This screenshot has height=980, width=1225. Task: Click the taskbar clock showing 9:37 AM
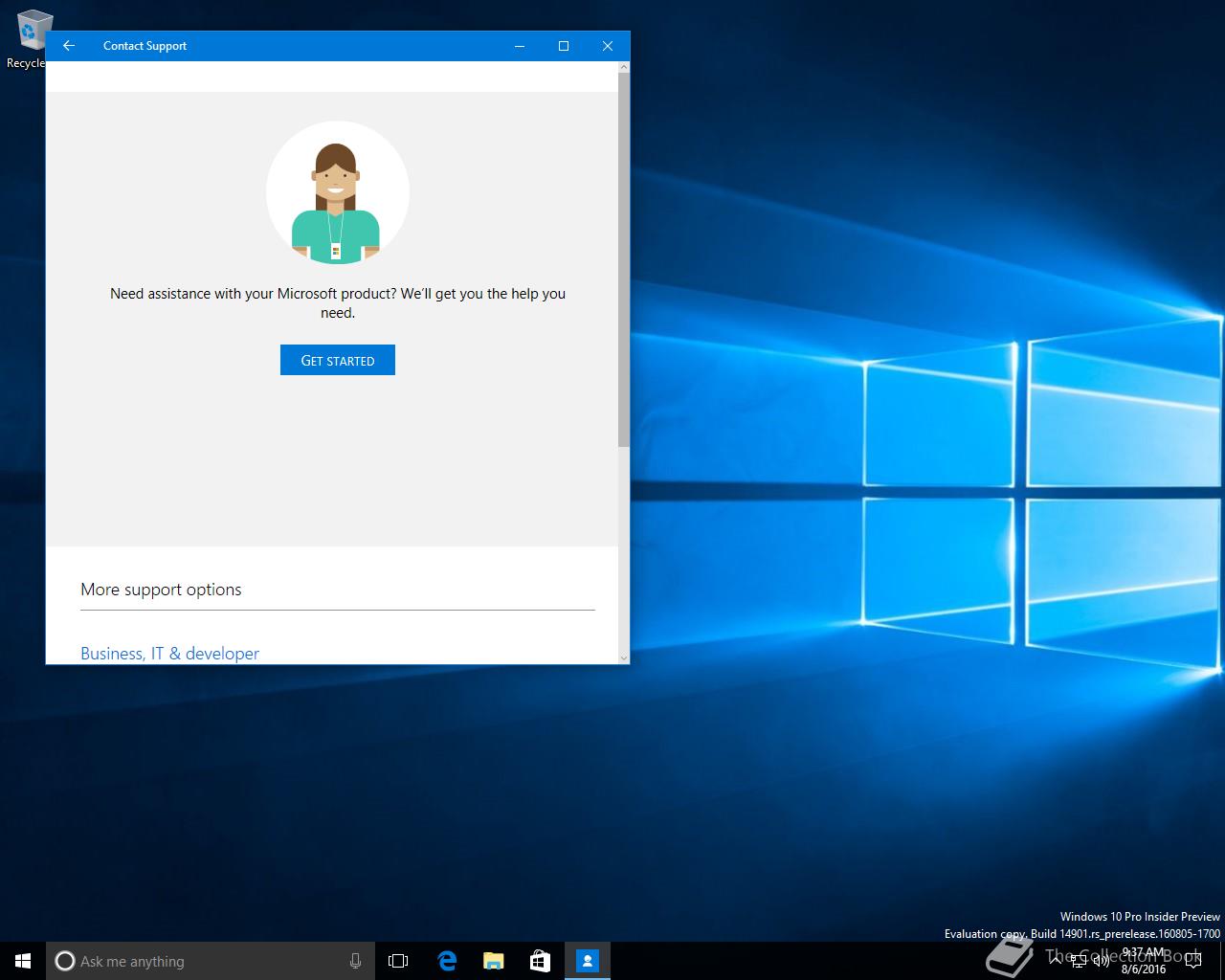click(x=1144, y=961)
